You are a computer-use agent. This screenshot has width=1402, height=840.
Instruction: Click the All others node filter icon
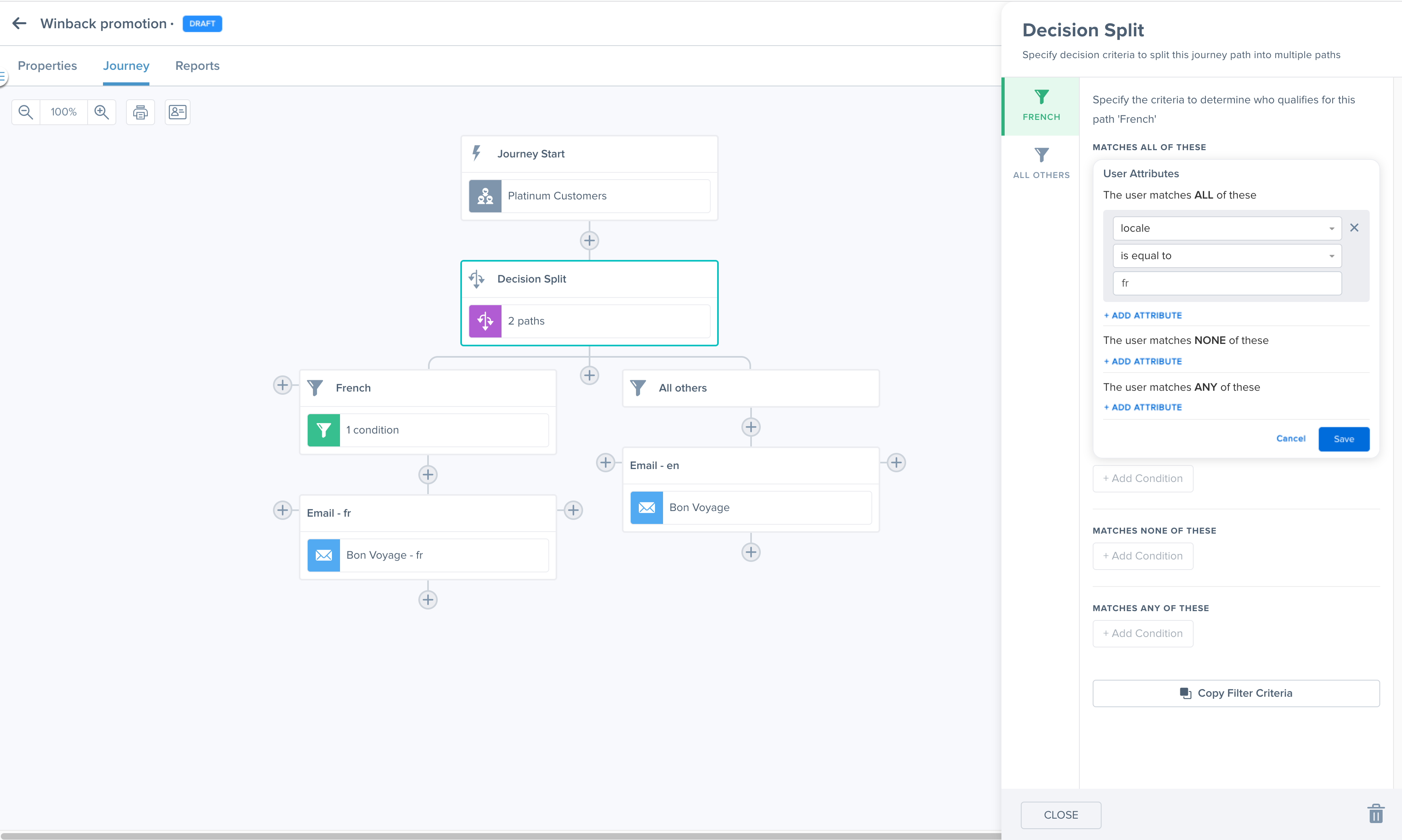638,388
